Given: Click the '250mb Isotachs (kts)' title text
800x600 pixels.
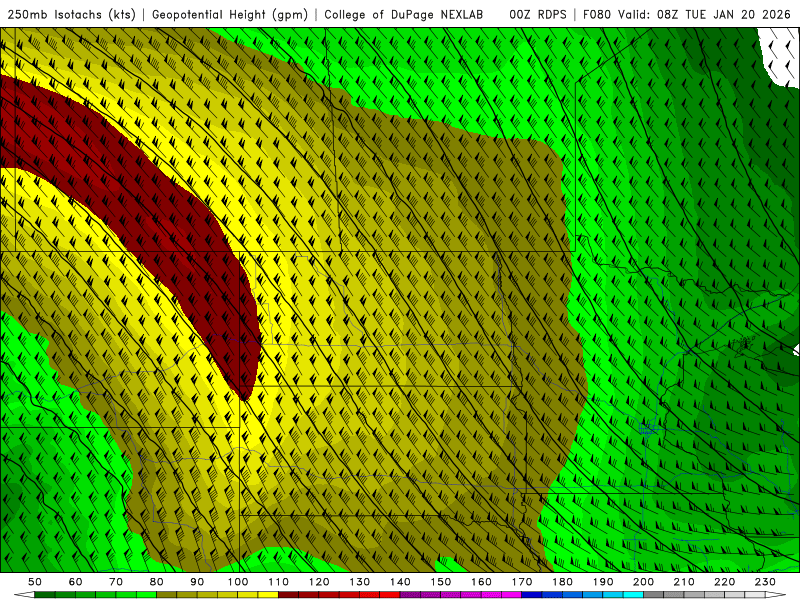Looking at the screenshot, I should pos(71,15).
